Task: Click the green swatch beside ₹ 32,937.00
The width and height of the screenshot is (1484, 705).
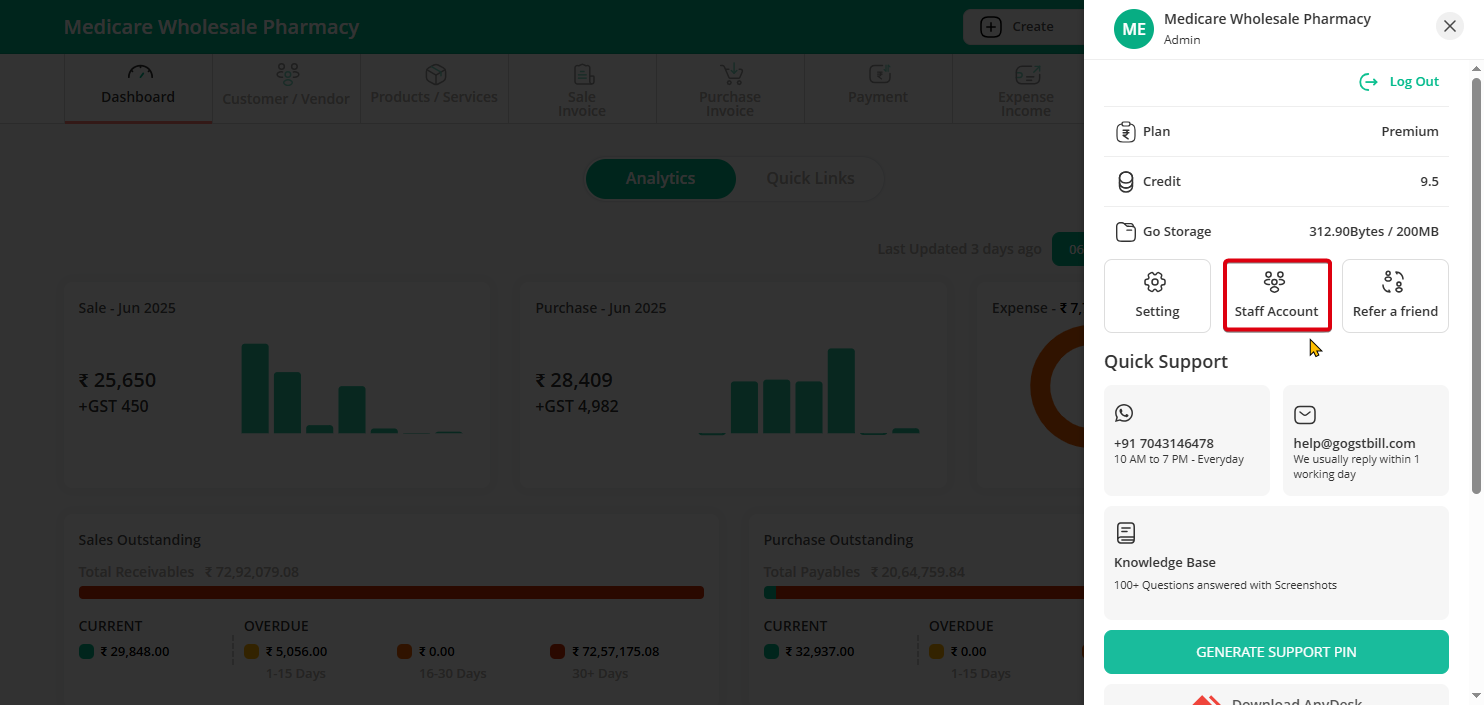Action: [x=771, y=652]
